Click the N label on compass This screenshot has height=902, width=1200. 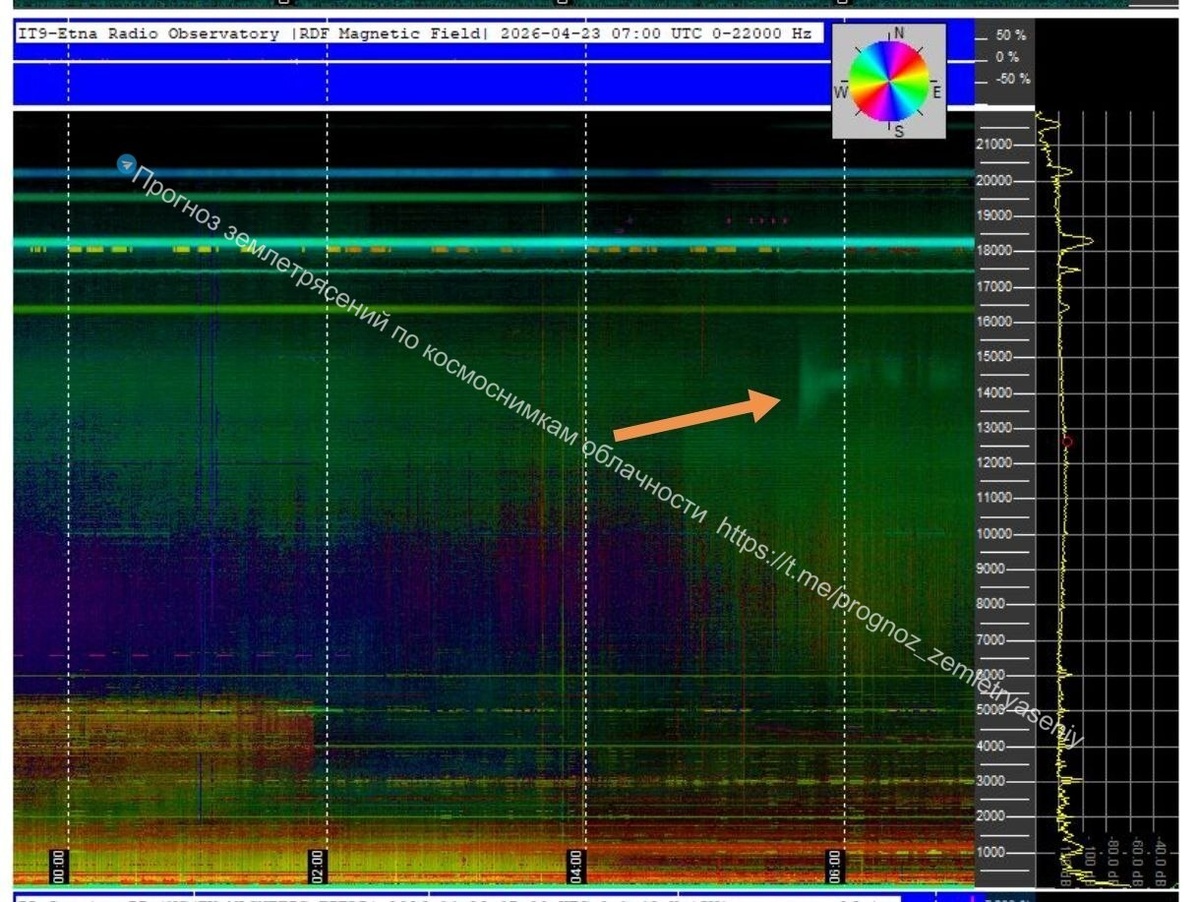pyautogui.click(x=898, y=33)
